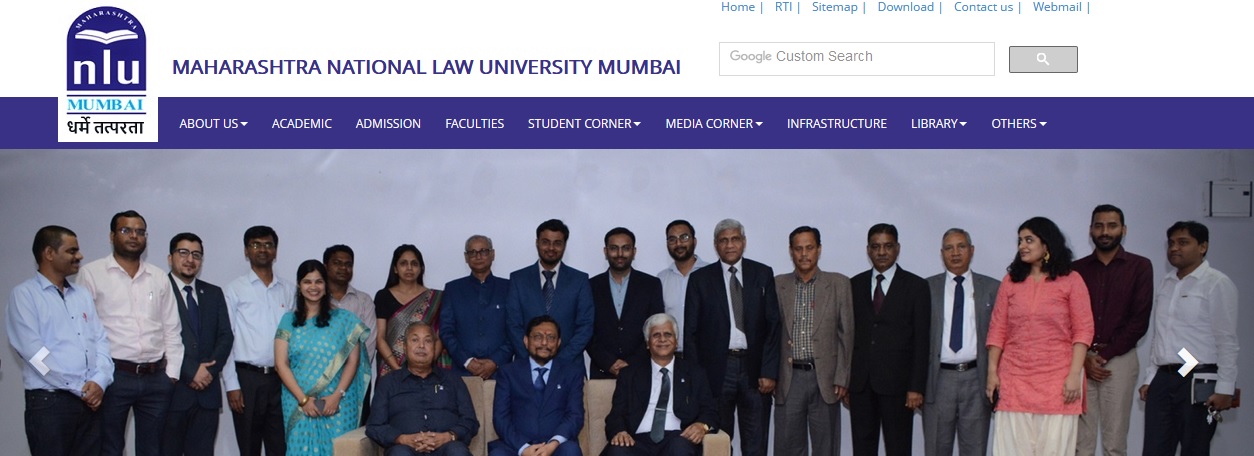Image resolution: width=1254 pixels, height=456 pixels.
Task: Open the INFRASTRUCTURE menu item
Action: tap(837, 124)
